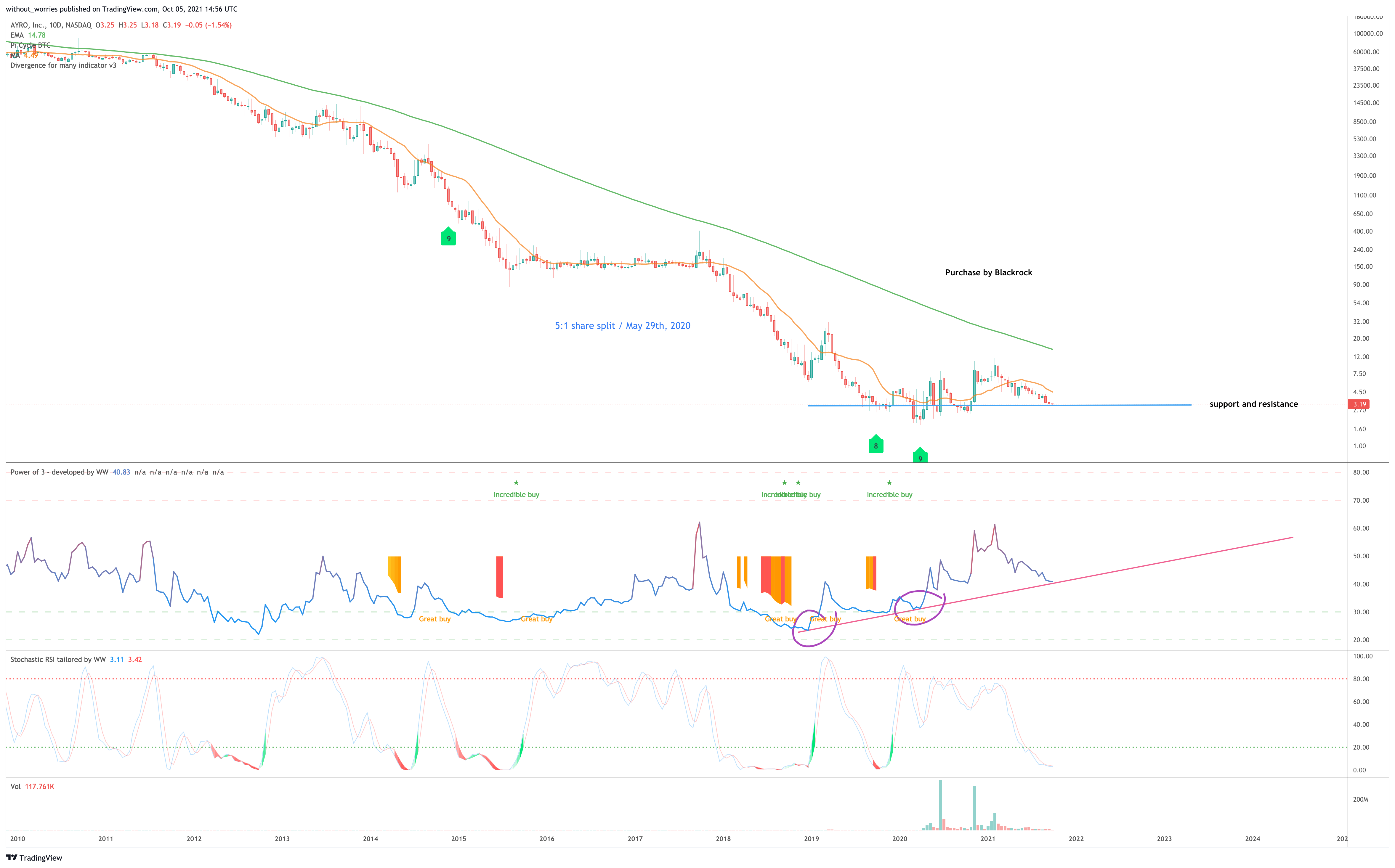Select the EMA 14.78 indicator legend
The width and height of the screenshot is (1395, 868).
(x=28, y=35)
